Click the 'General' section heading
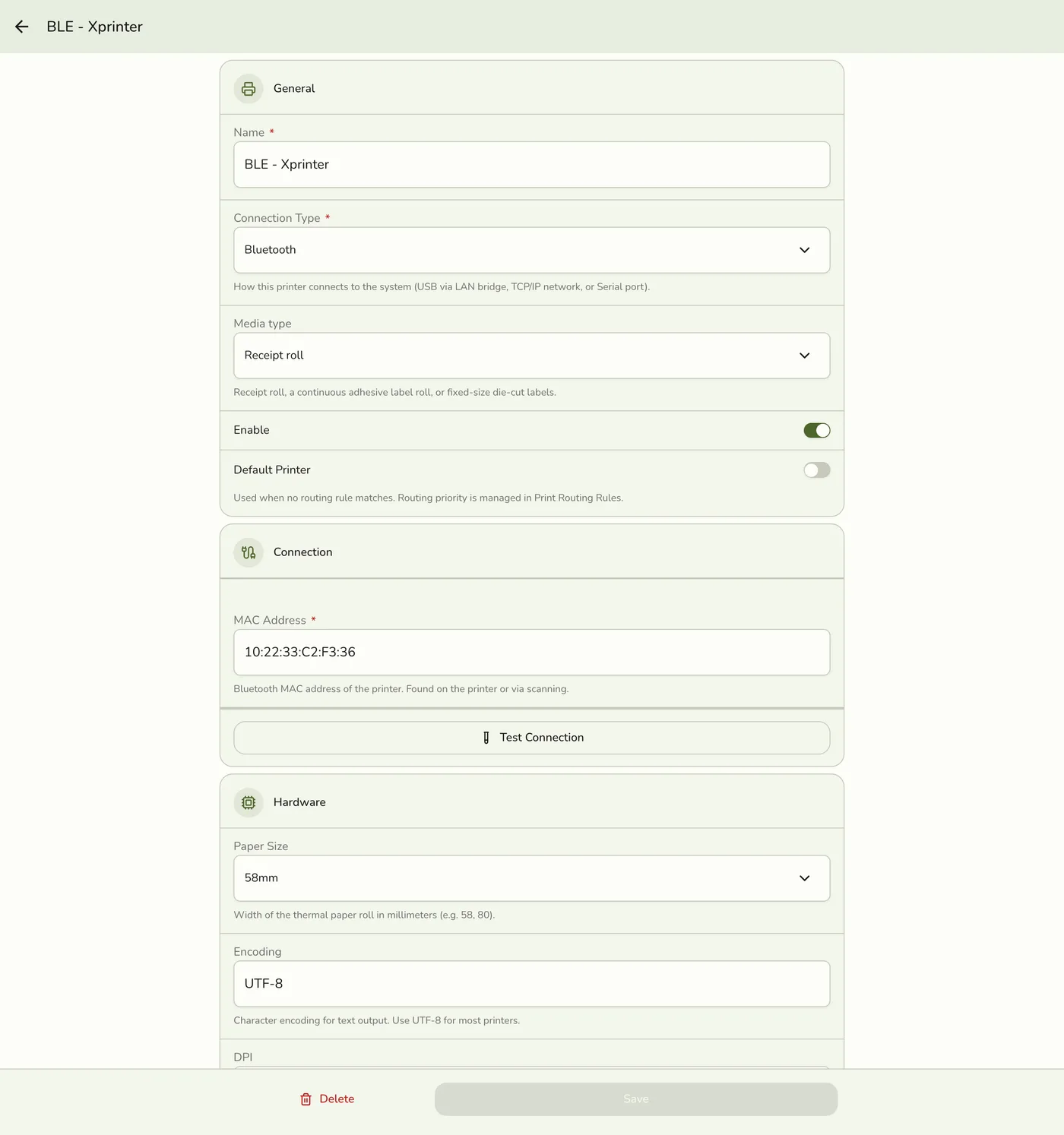The height and width of the screenshot is (1135, 1064). coord(294,89)
